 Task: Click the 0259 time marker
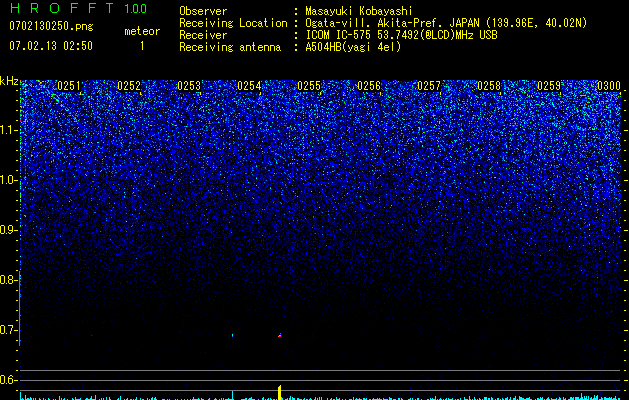click(549, 86)
